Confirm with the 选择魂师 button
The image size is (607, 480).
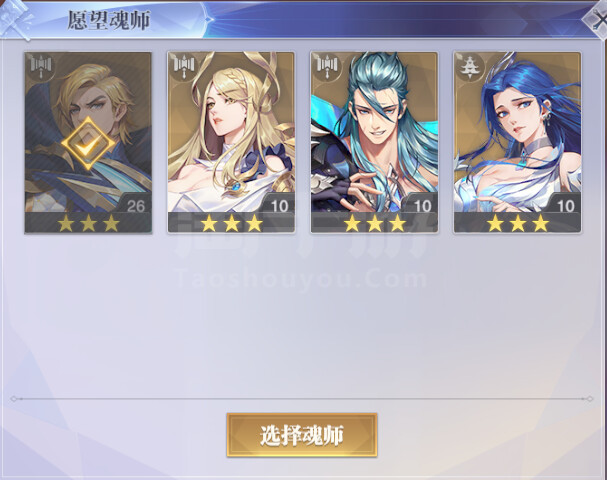tap(302, 435)
